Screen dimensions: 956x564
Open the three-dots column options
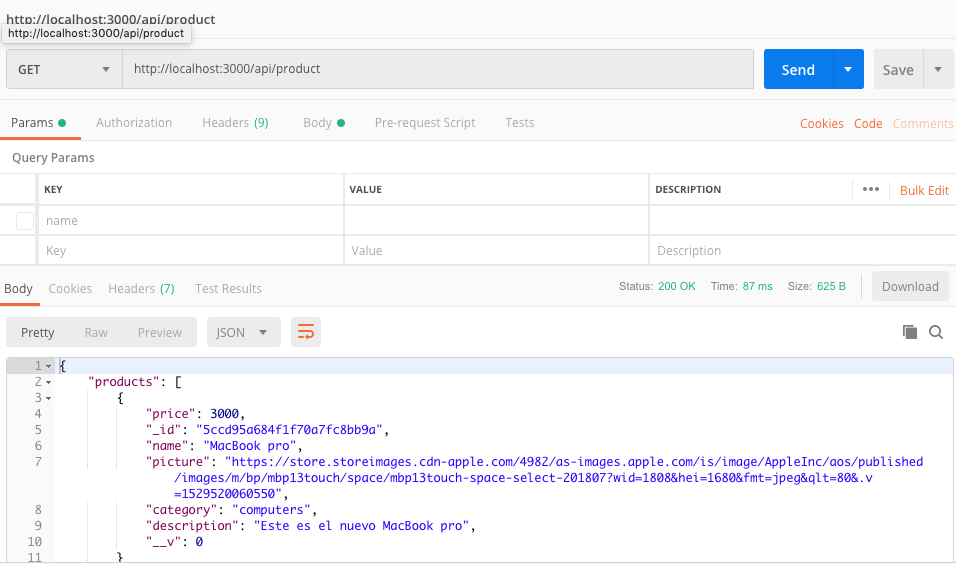pos(871,190)
